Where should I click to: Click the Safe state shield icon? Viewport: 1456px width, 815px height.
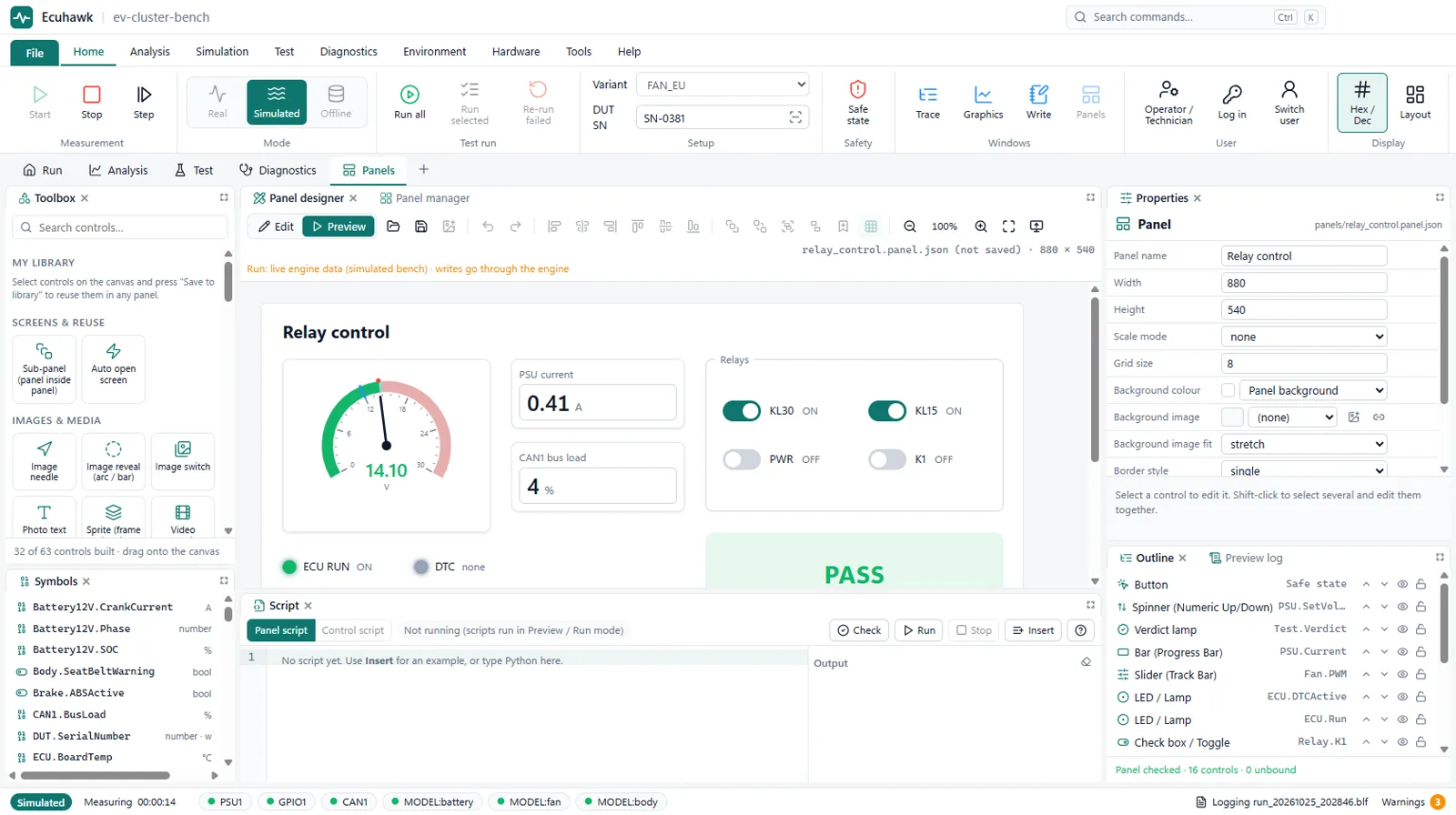click(x=857, y=89)
